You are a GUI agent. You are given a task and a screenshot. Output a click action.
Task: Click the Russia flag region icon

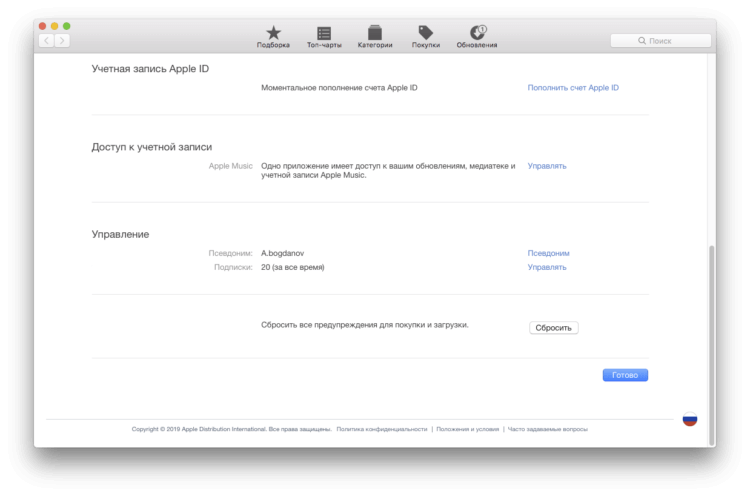[x=690, y=419]
